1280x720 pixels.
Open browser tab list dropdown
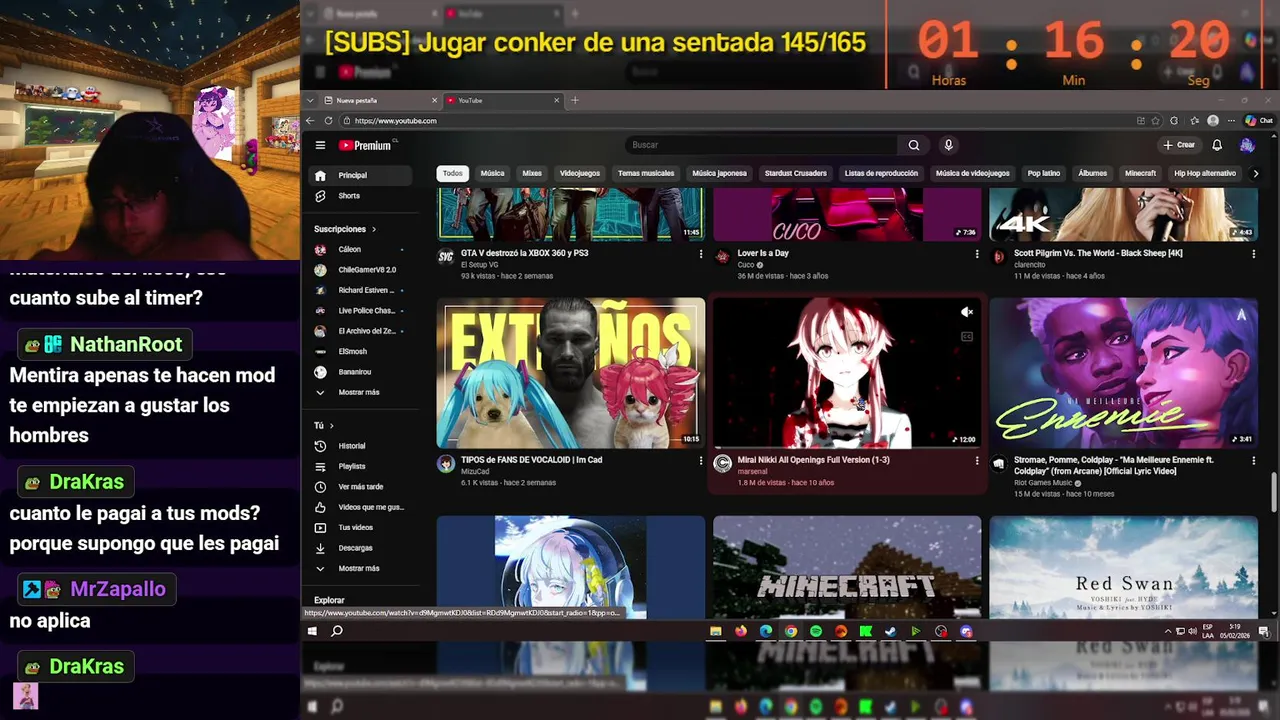coord(311,100)
